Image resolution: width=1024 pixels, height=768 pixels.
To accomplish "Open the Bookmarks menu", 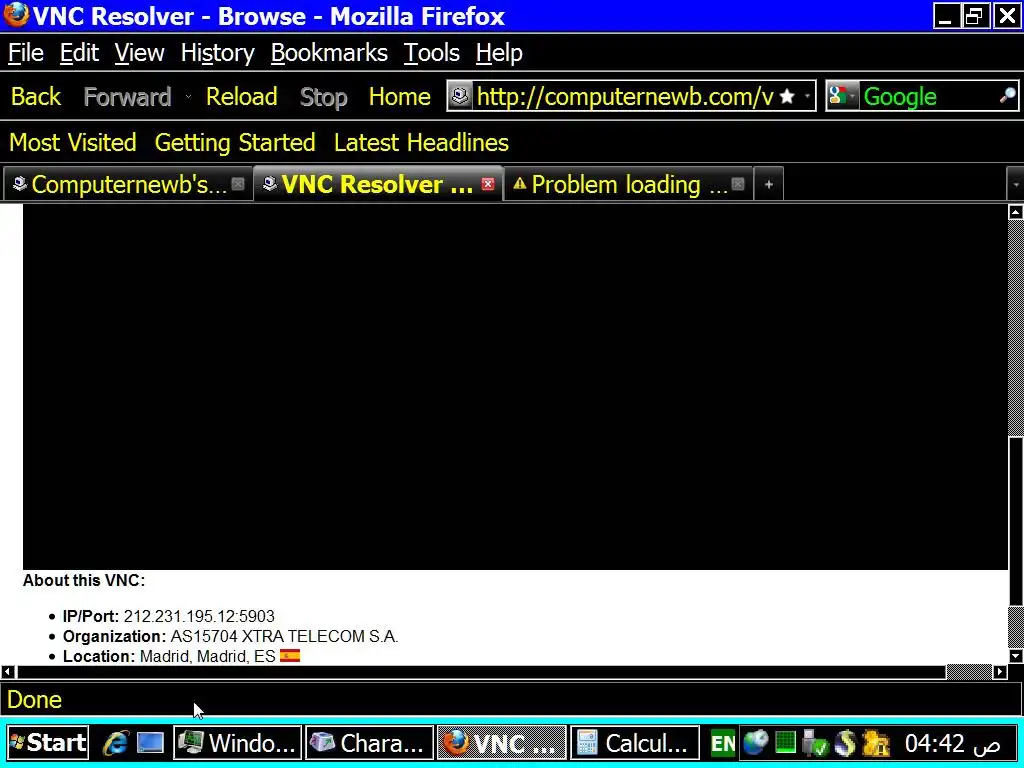I will (329, 53).
